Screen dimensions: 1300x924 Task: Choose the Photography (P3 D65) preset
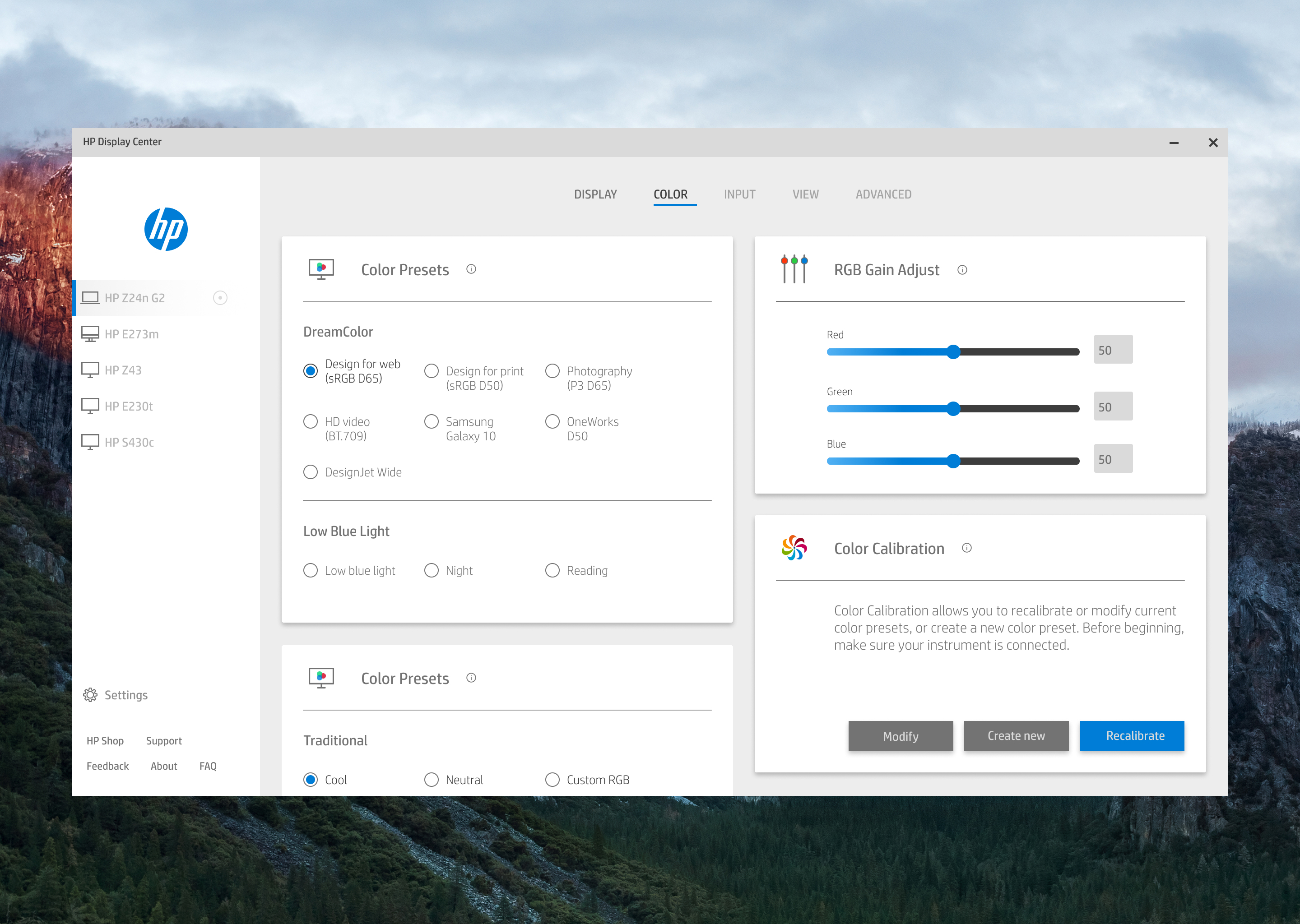tap(552, 371)
